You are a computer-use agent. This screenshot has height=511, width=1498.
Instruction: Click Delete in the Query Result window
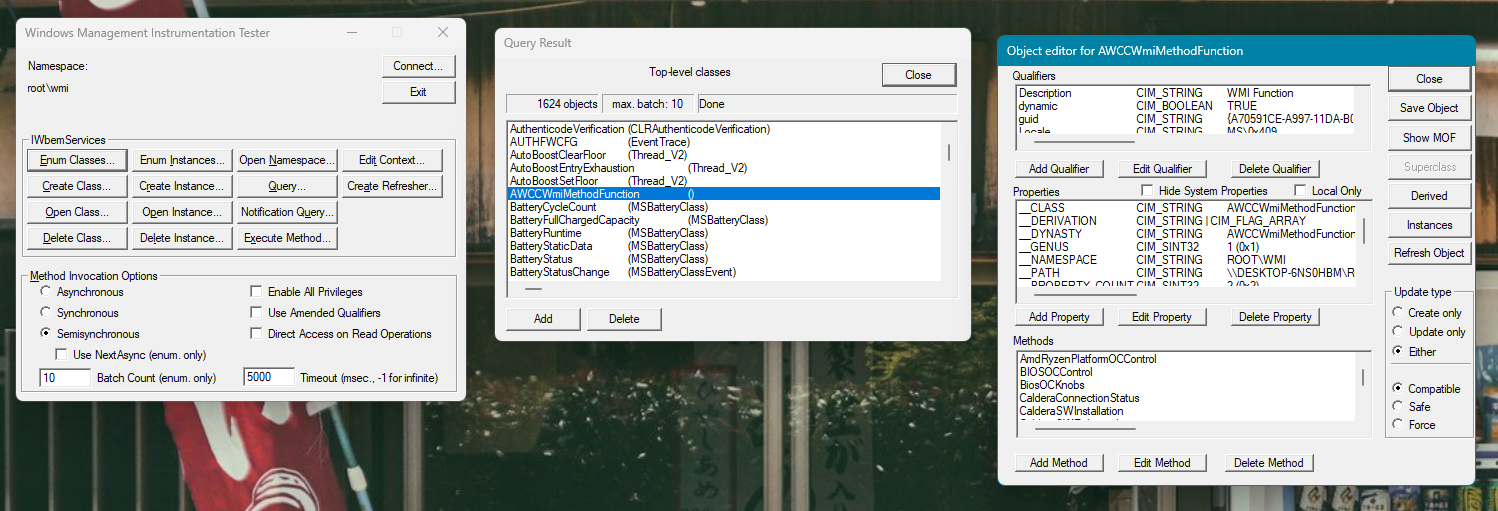624,319
